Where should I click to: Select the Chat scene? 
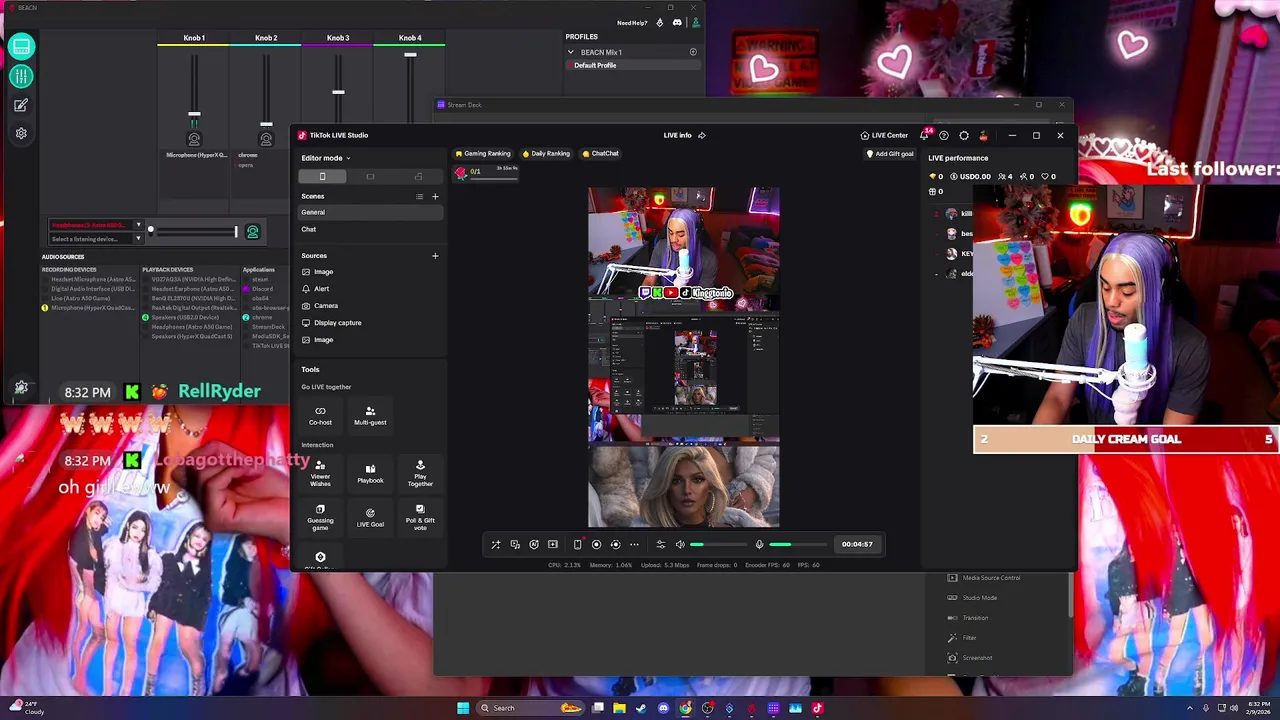(x=370, y=229)
